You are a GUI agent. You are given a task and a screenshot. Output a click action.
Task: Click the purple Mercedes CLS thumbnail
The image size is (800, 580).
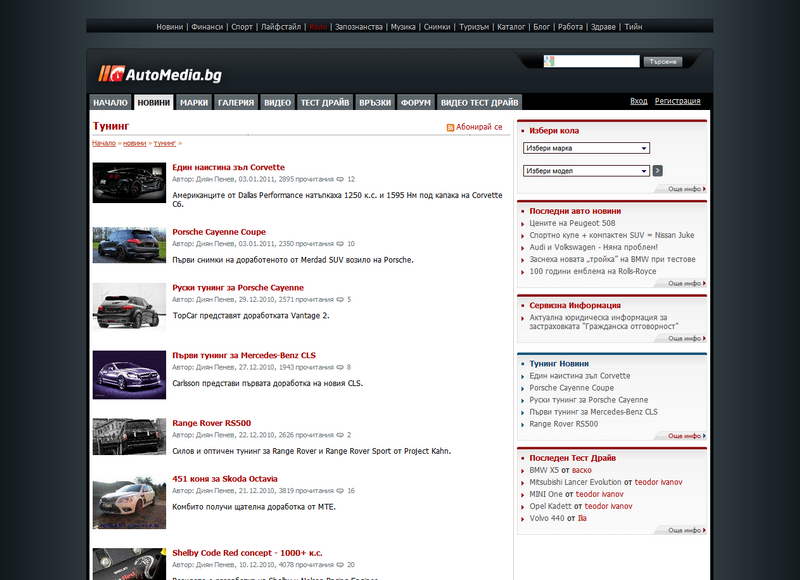129,375
